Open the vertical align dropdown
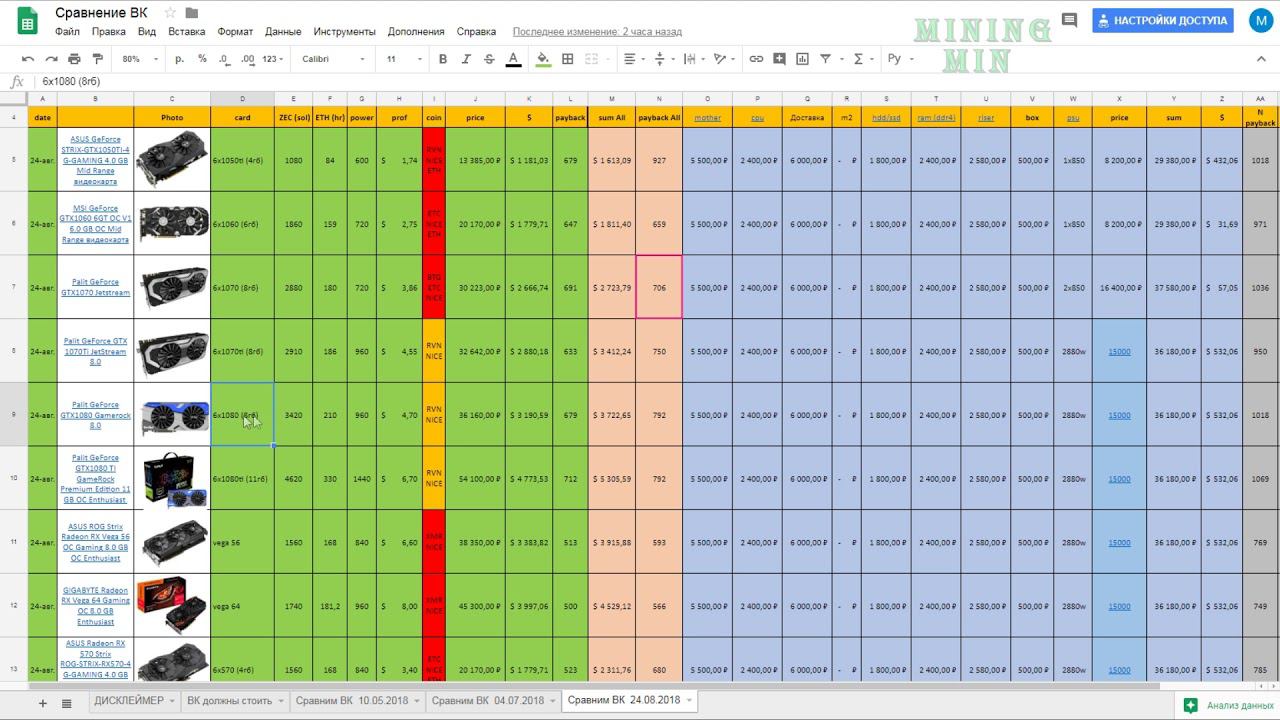This screenshot has height=720, width=1280. click(663, 59)
